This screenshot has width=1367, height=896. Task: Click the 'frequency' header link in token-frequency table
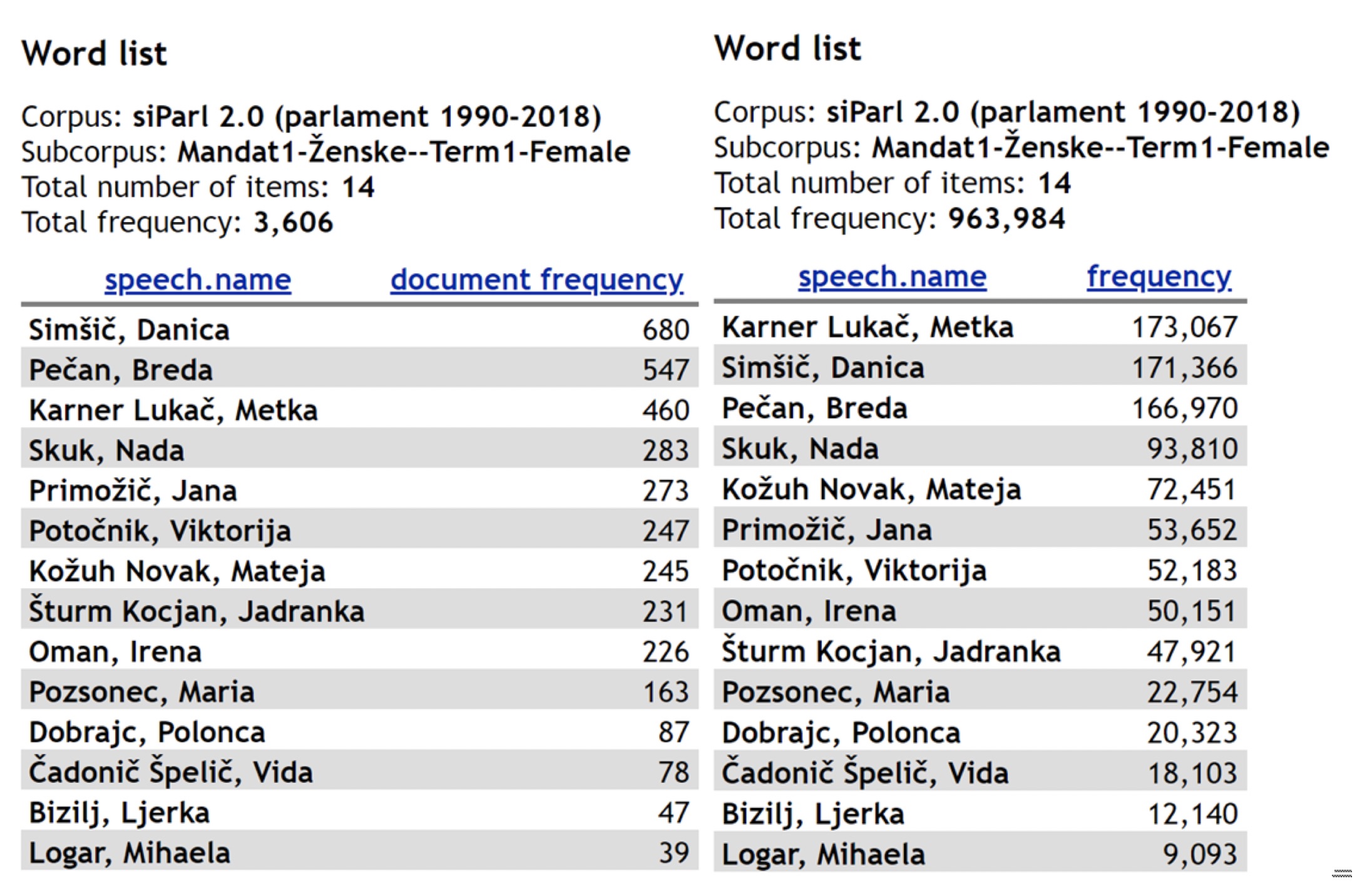1159,277
